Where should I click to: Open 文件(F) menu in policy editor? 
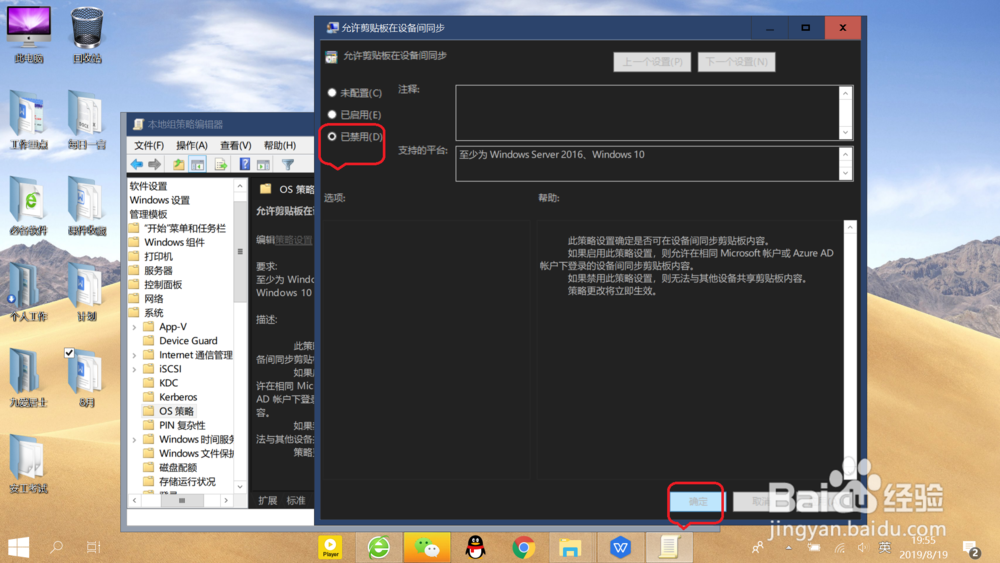coord(149,145)
